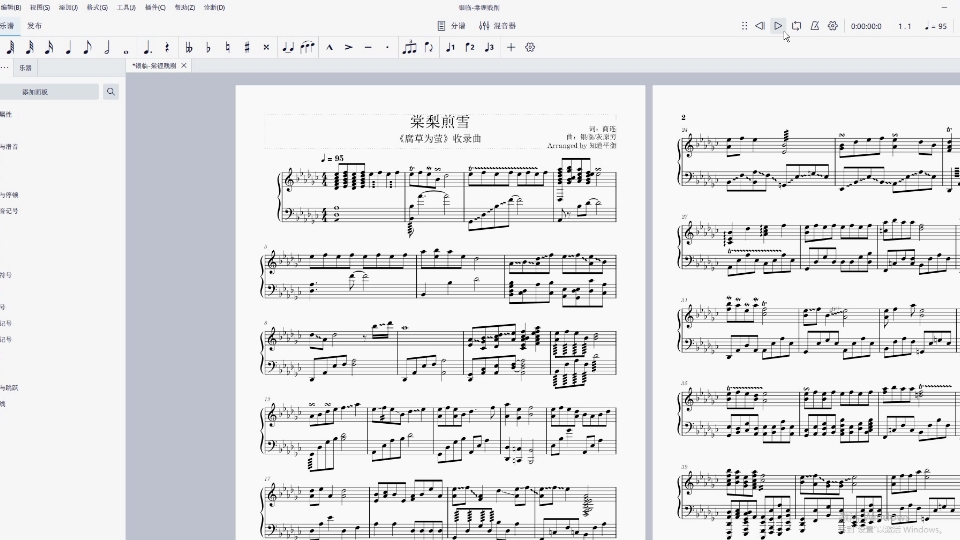960x540 pixels.
Task: Select the 64th note duration
Action: click(10, 47)
